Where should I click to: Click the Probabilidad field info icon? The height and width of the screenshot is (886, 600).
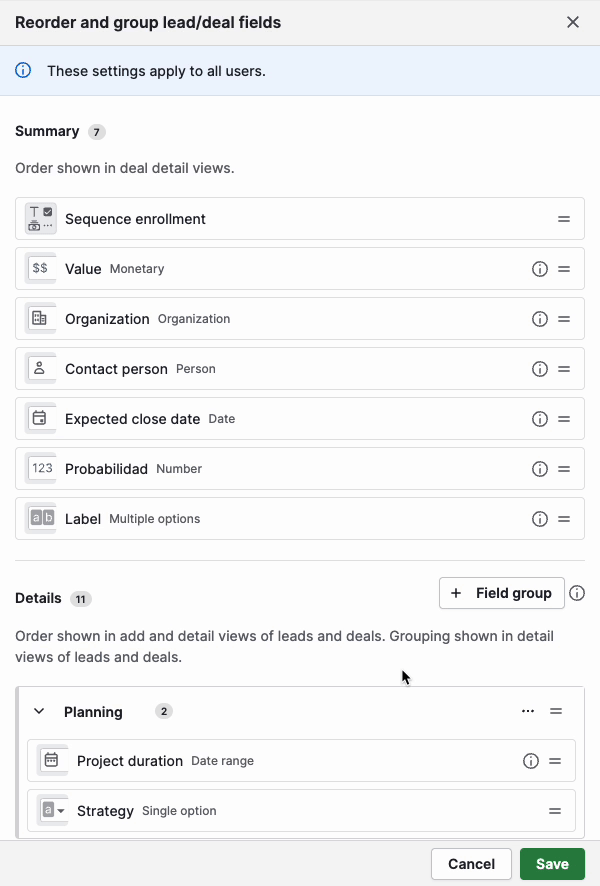(x=540, y=469)
